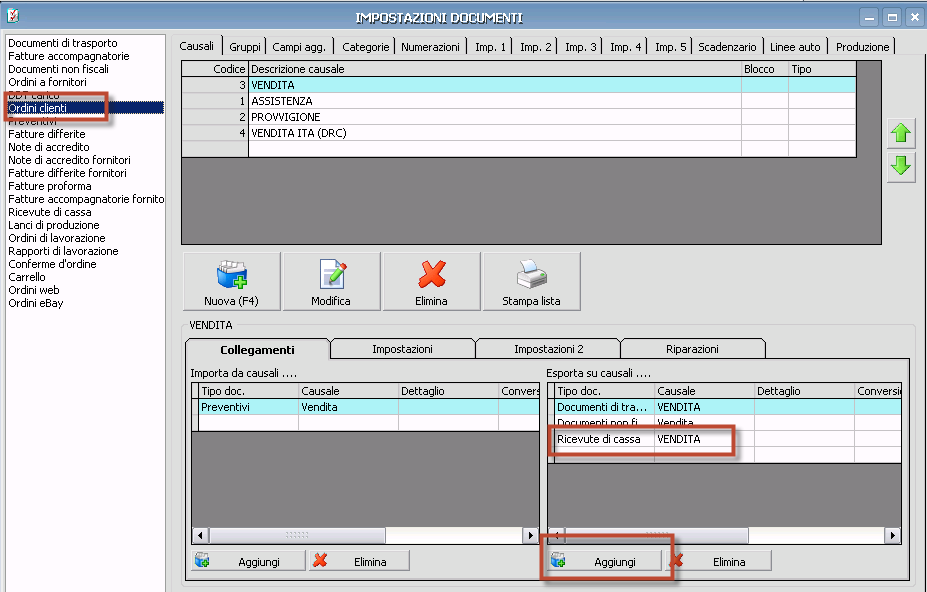Click the Nuova (F4) new causale button
Viewport: 927px width, 592px height.
pos(232,281)
